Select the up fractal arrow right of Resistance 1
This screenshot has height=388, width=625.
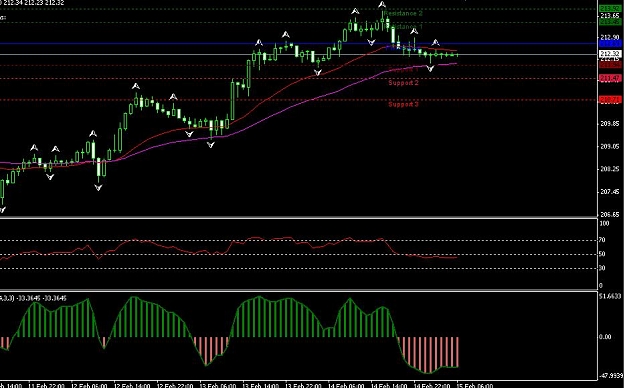[x=415, y=31]
